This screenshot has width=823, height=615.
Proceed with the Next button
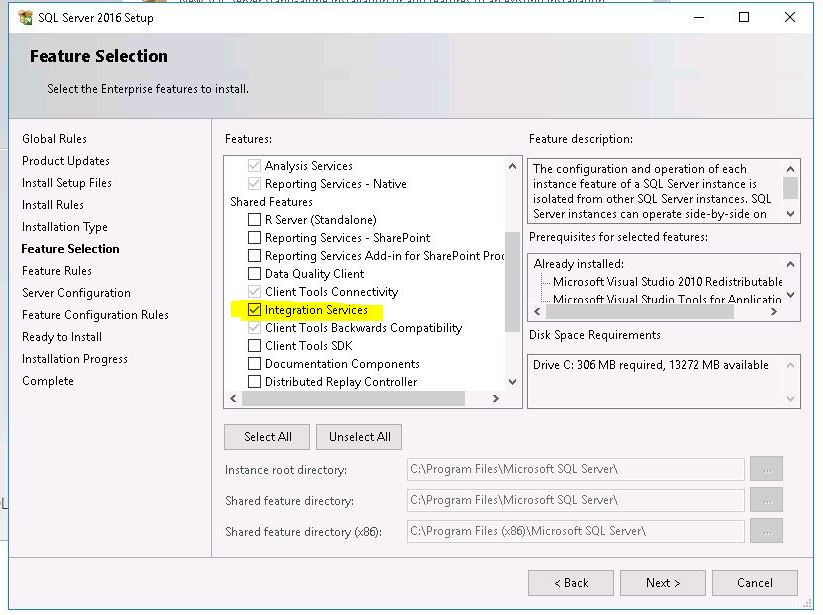pos(662,582)
